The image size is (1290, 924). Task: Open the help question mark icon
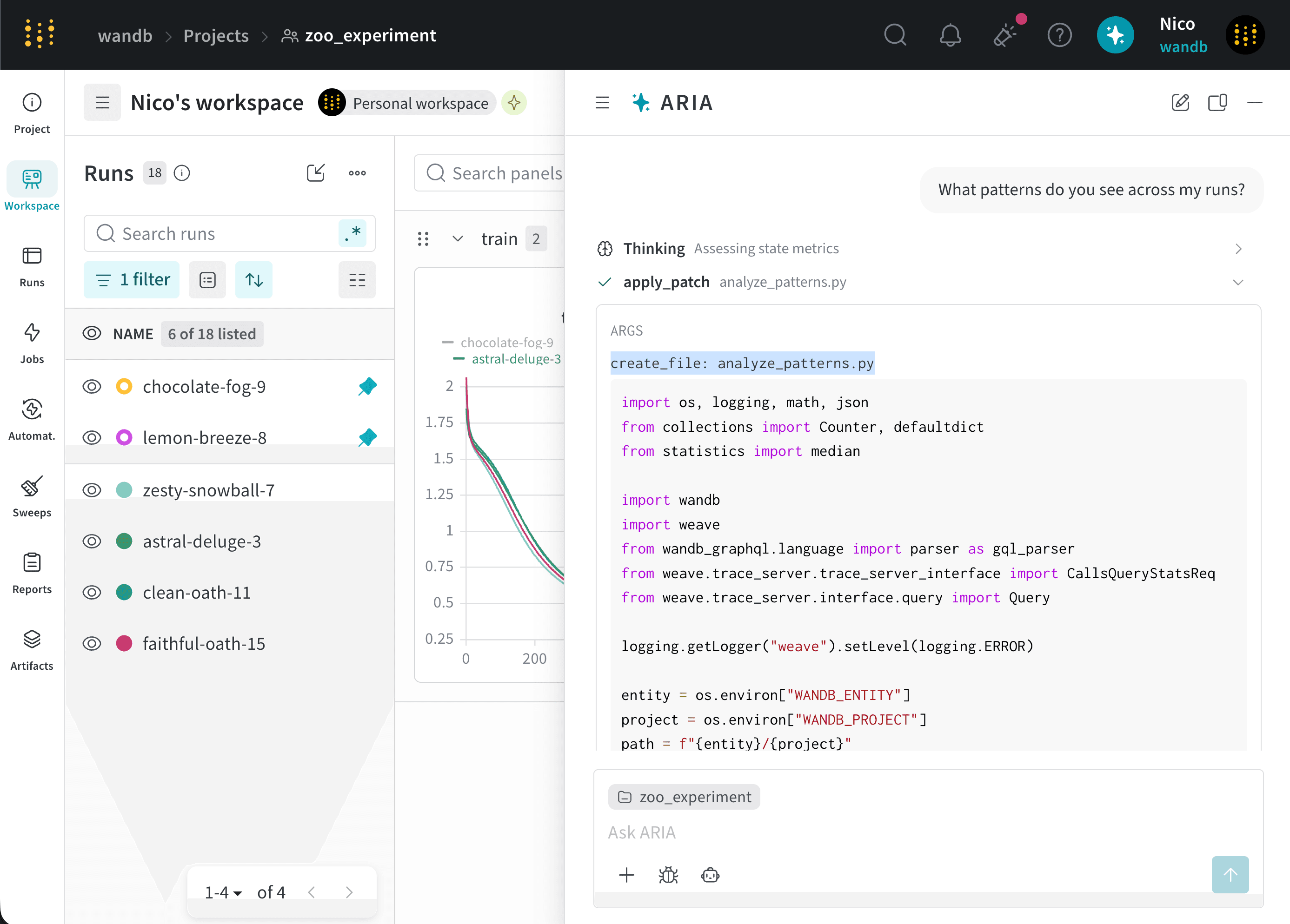pos(1059,35)
